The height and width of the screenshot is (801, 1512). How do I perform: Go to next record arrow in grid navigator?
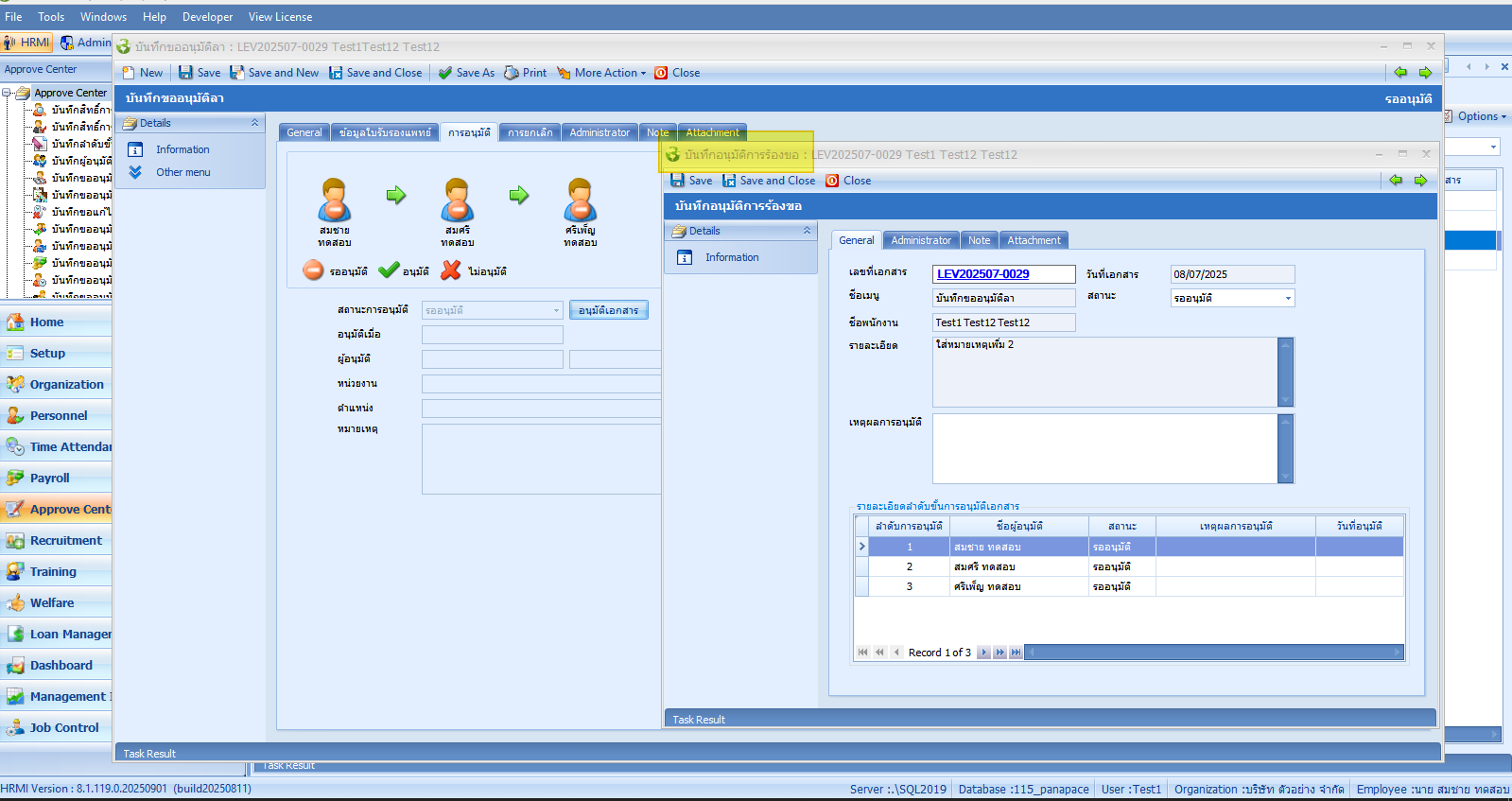click(x=983, y=653)
